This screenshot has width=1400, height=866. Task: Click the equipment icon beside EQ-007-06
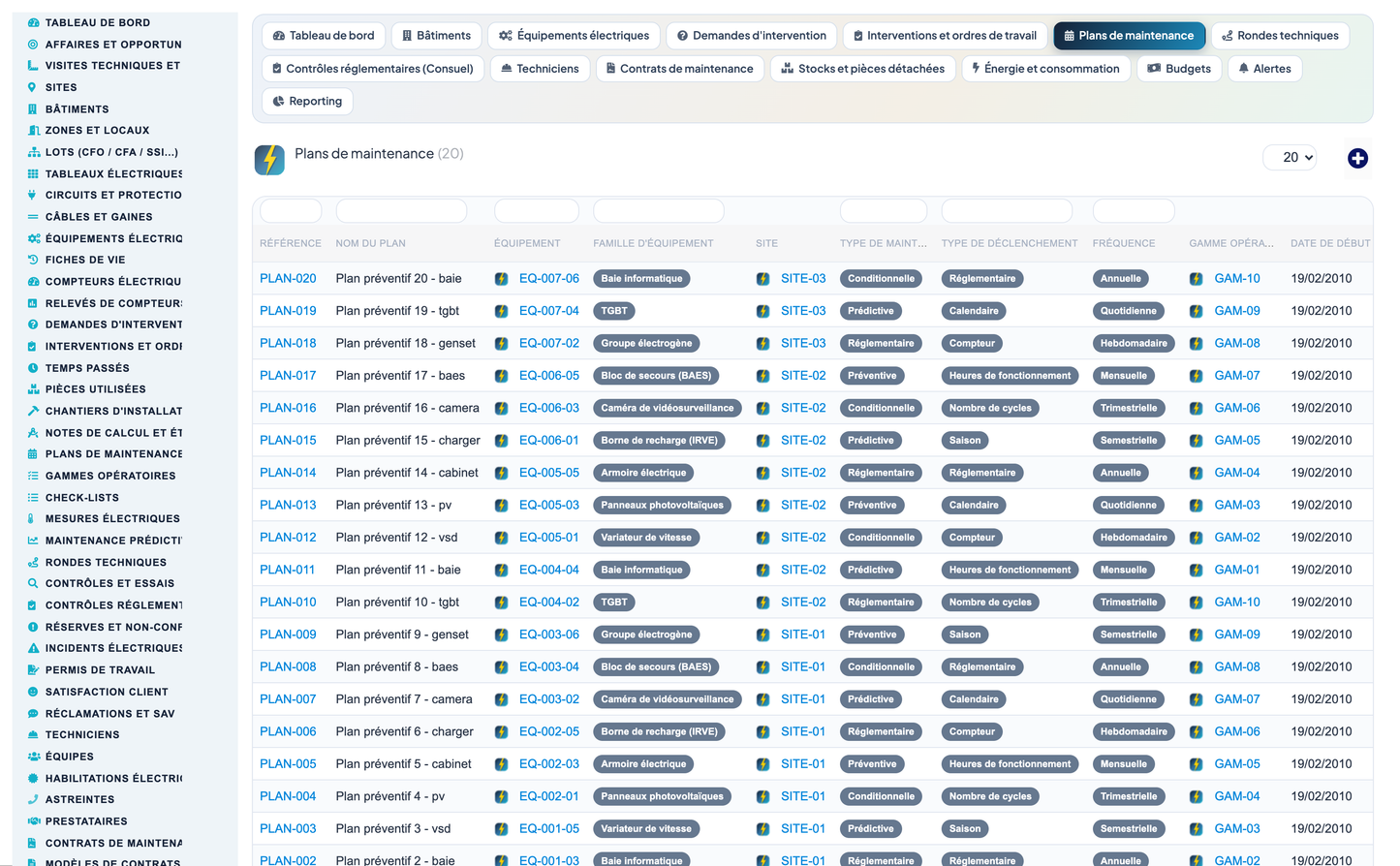502,279
